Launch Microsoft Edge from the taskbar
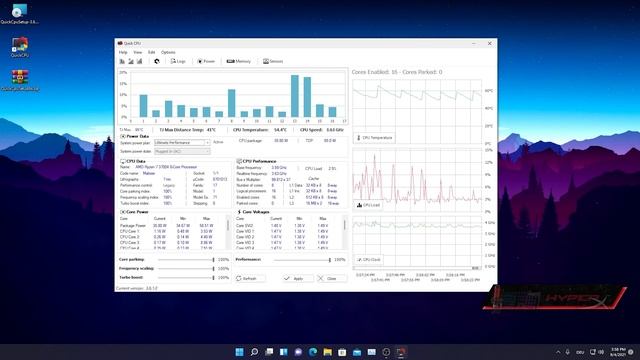Viewport: 640px width, 360px height. 313,352
